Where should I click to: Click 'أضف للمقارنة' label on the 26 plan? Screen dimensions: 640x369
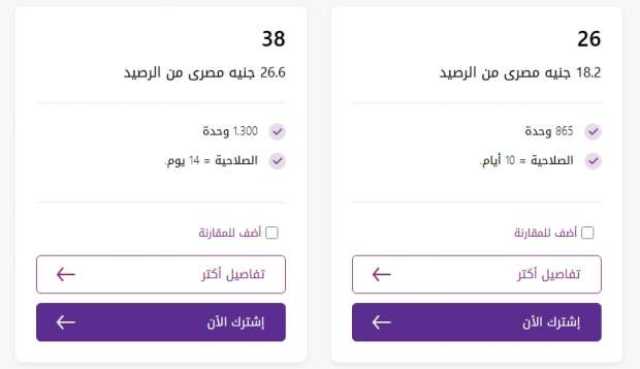coord(545,233)
